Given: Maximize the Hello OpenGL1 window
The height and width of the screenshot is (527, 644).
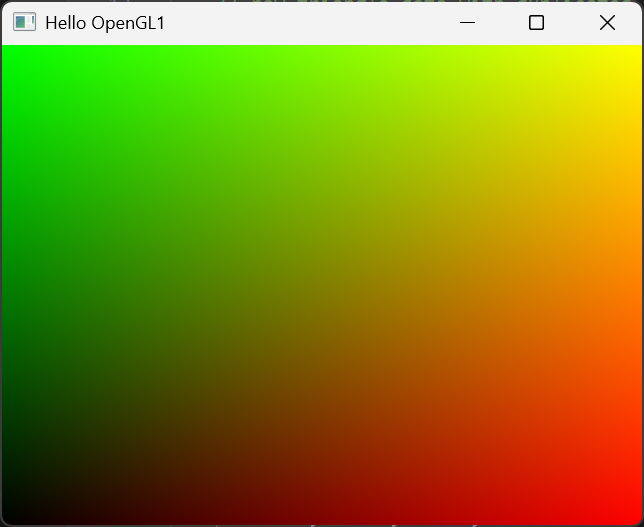Looking at the screenshot, I should 536,22.
